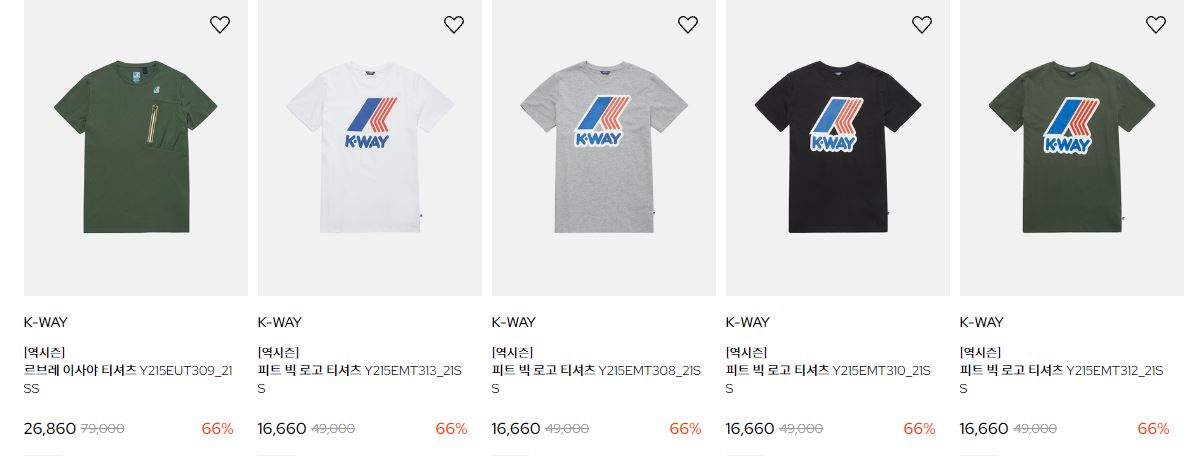Open the green pocket t-shirt image
Image resolution: width=1187 pixels, height=456 pixels.
[x=136, y=148]
